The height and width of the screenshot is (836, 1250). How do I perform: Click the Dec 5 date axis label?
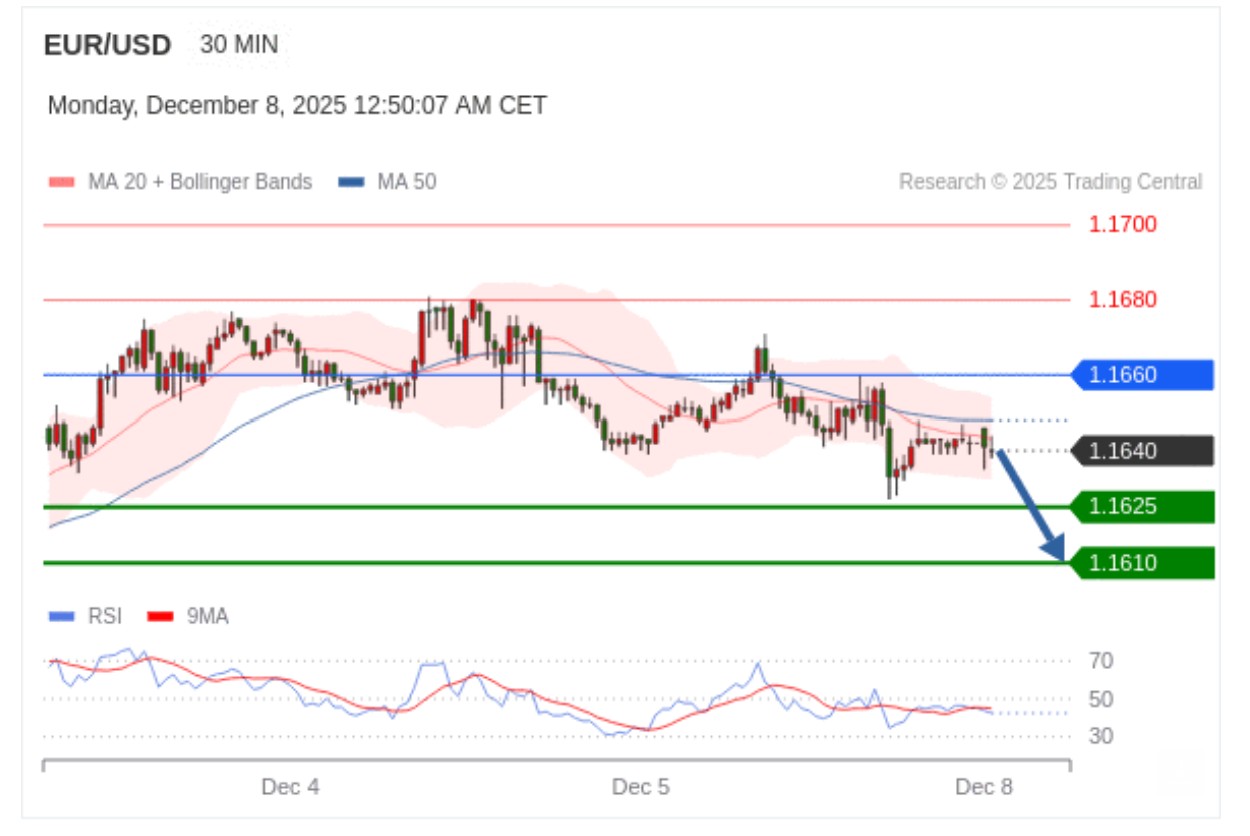pyautogui.click(x=641, y=787)
